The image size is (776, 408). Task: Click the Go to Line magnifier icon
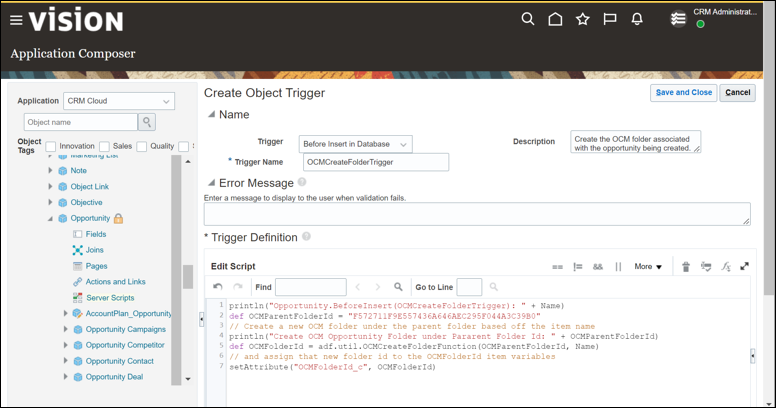click(x=493, y=287)
